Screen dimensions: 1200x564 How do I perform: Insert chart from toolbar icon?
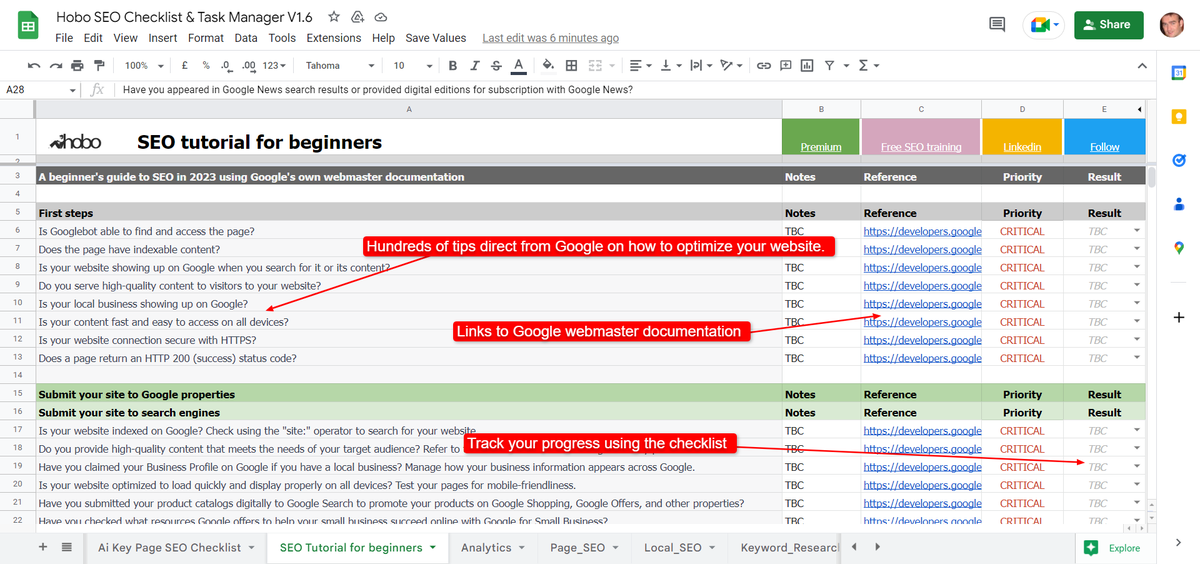[x=807, y=66]
